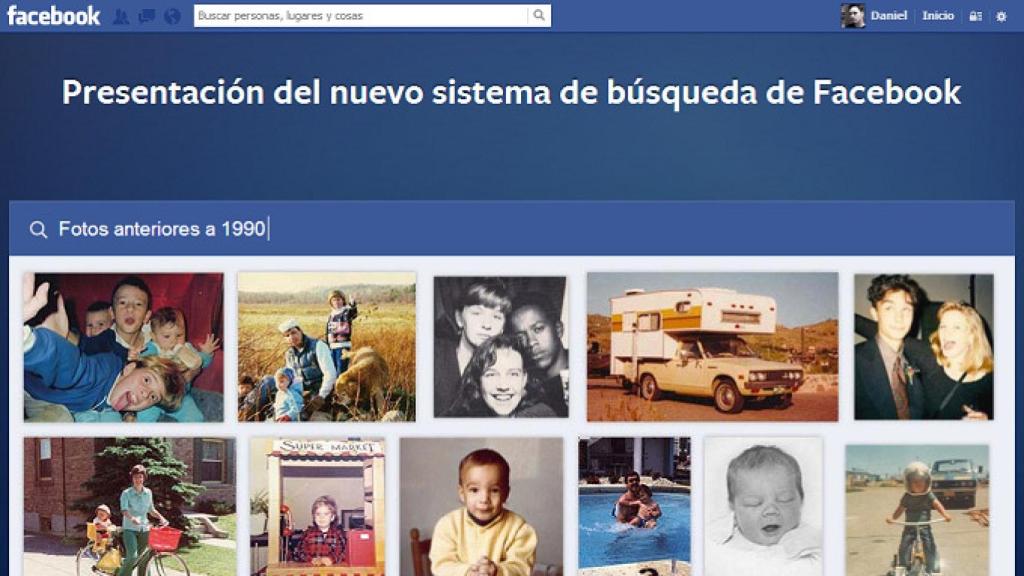
Task: Click the magnifier beside 'Fotos anteriores a 1990'
Action: tap(38, 228)
